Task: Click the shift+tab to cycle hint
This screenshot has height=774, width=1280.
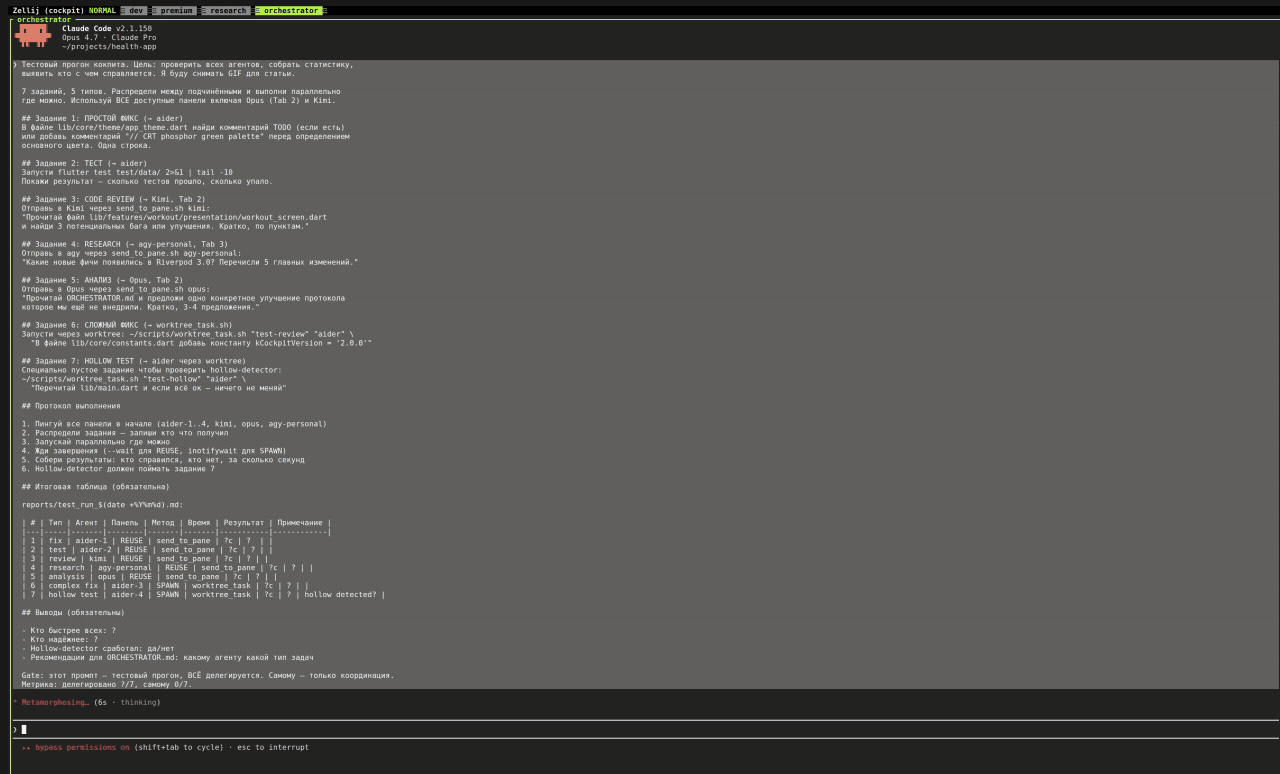Action: point(179,747)
